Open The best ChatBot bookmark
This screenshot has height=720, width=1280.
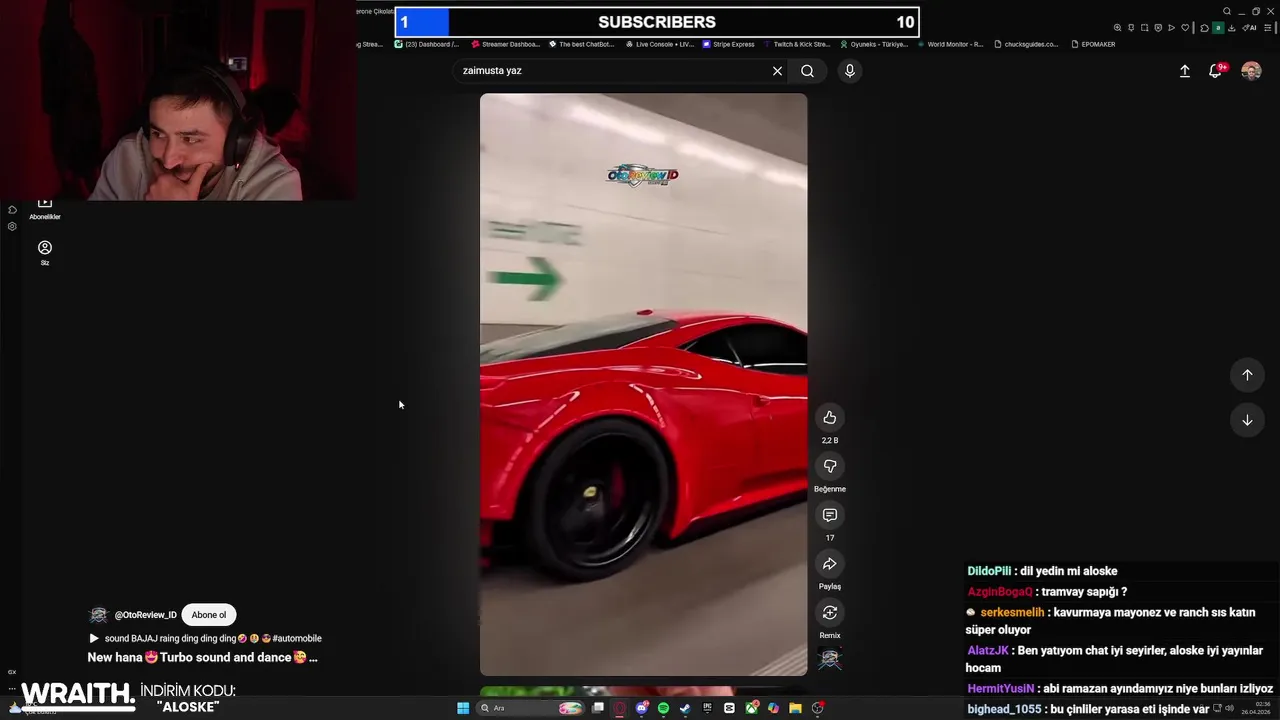582,44
